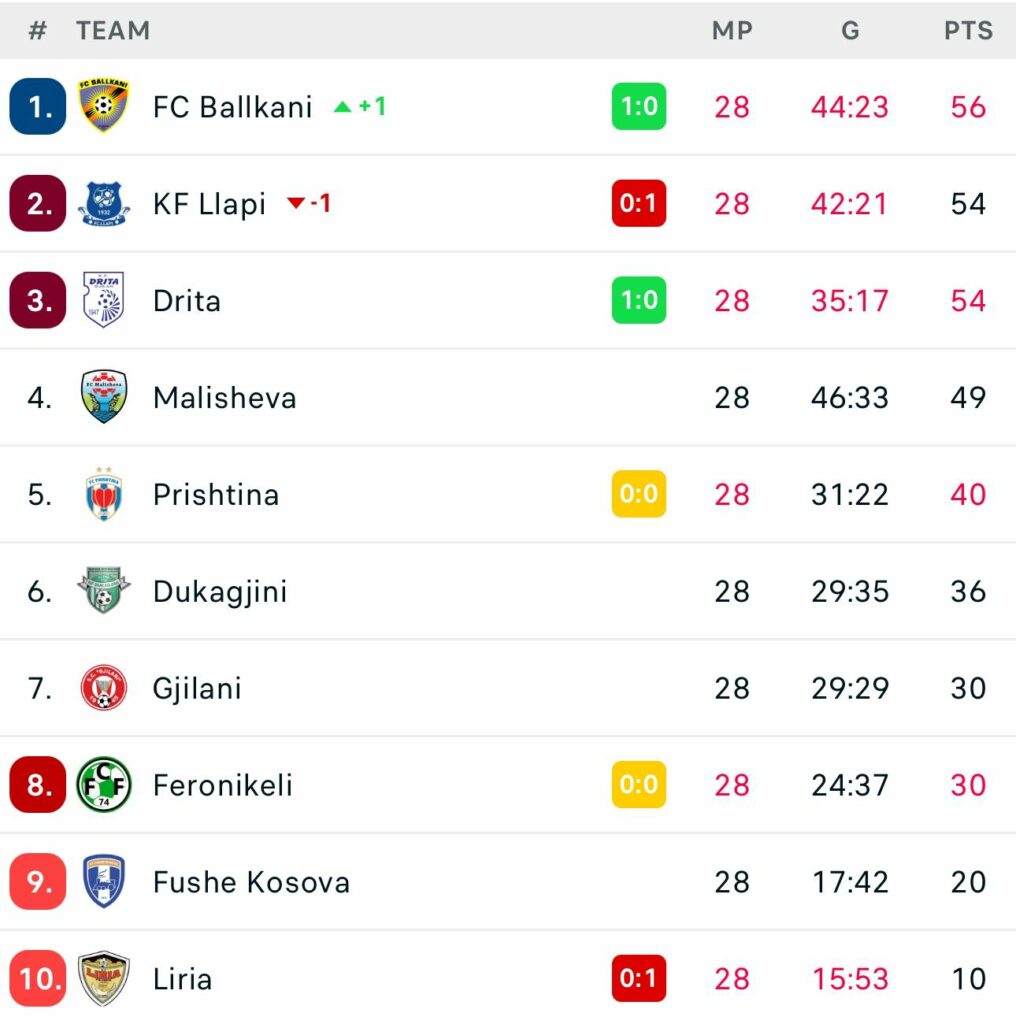Sort by the PTS column header
Screen dimensions: 1016x1024
click(x=968, y=31)
